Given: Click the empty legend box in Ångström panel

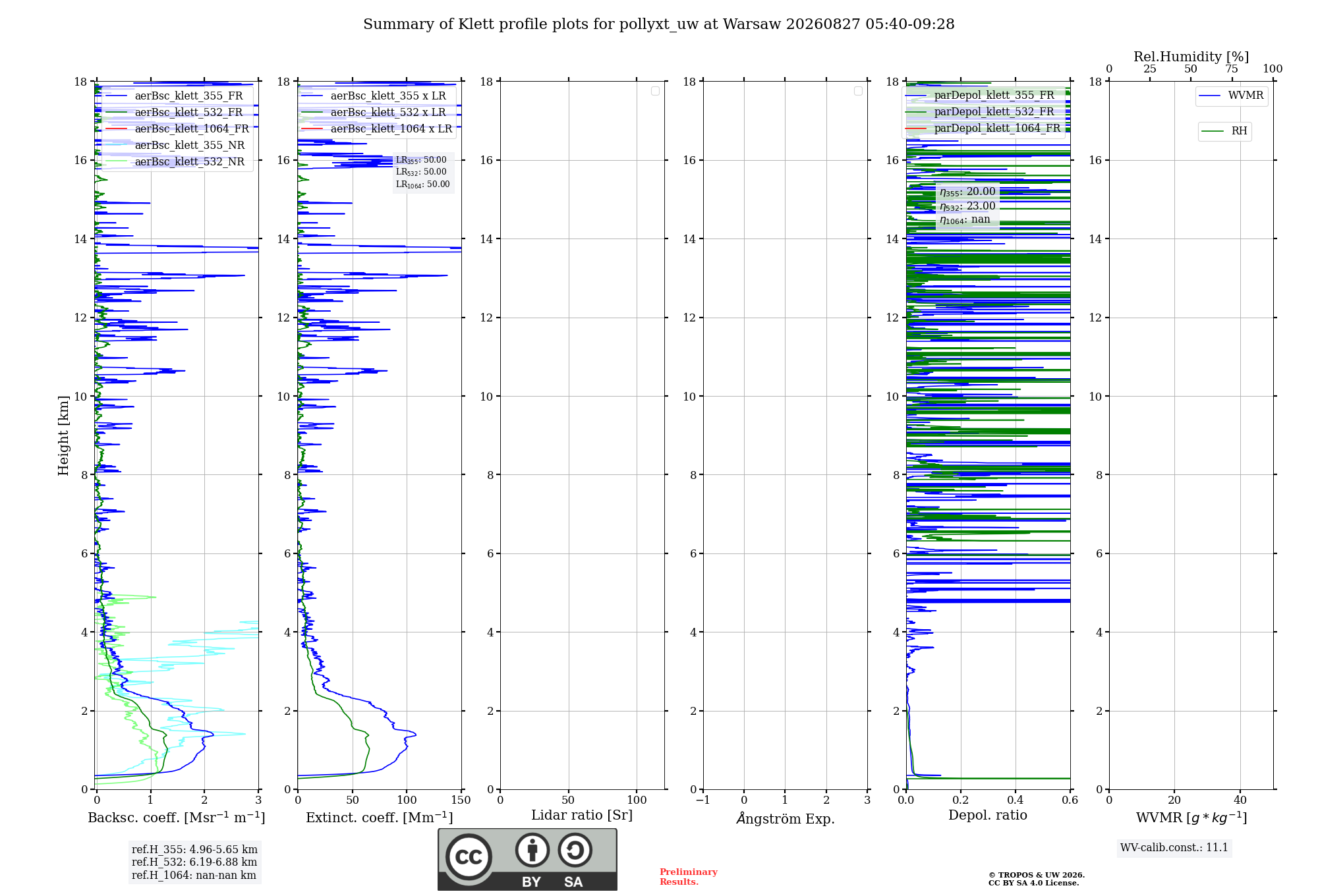Looking at the screenshot, I should click(x=858, y=91).
